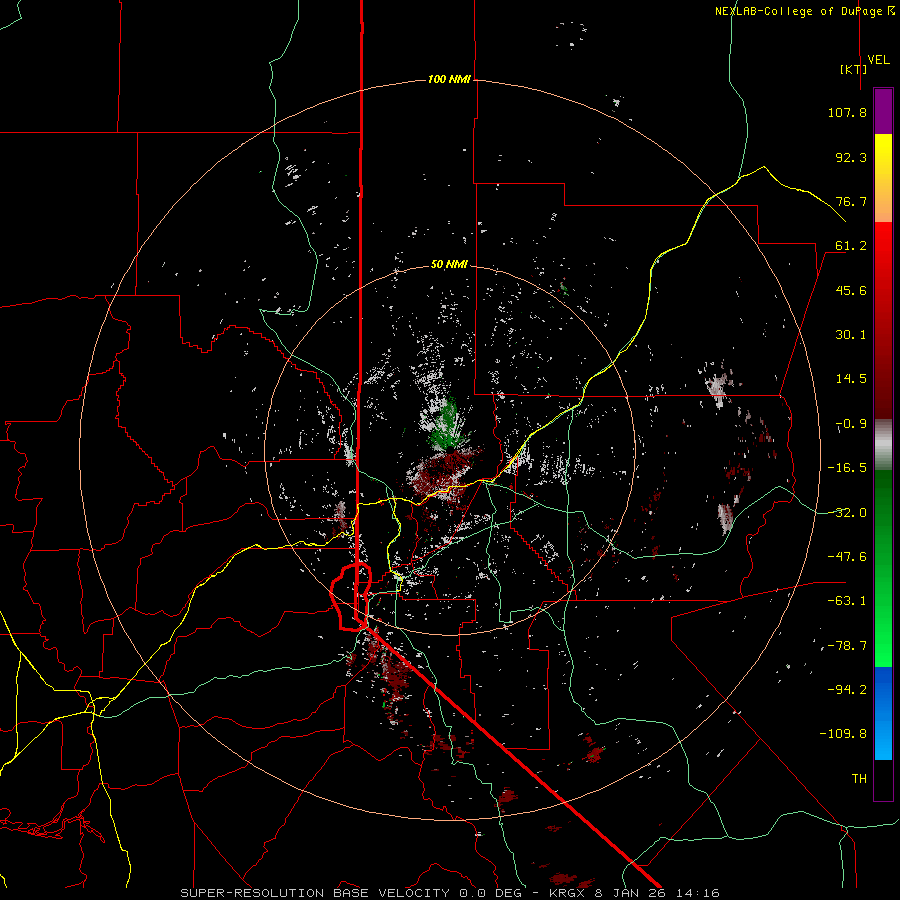Click the blue segment of velocity color bar
900x900 pixels.
(x=883, y=713)
